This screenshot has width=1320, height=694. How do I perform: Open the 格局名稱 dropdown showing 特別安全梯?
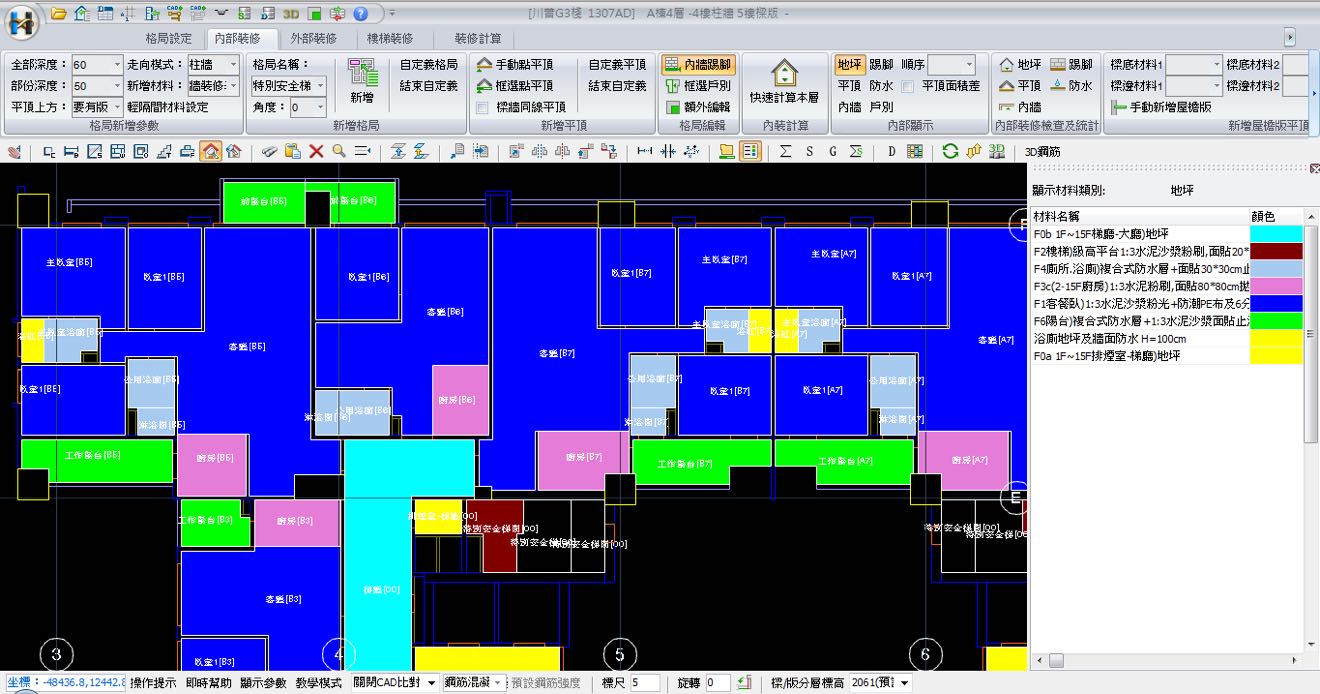(x=321, y=86)
